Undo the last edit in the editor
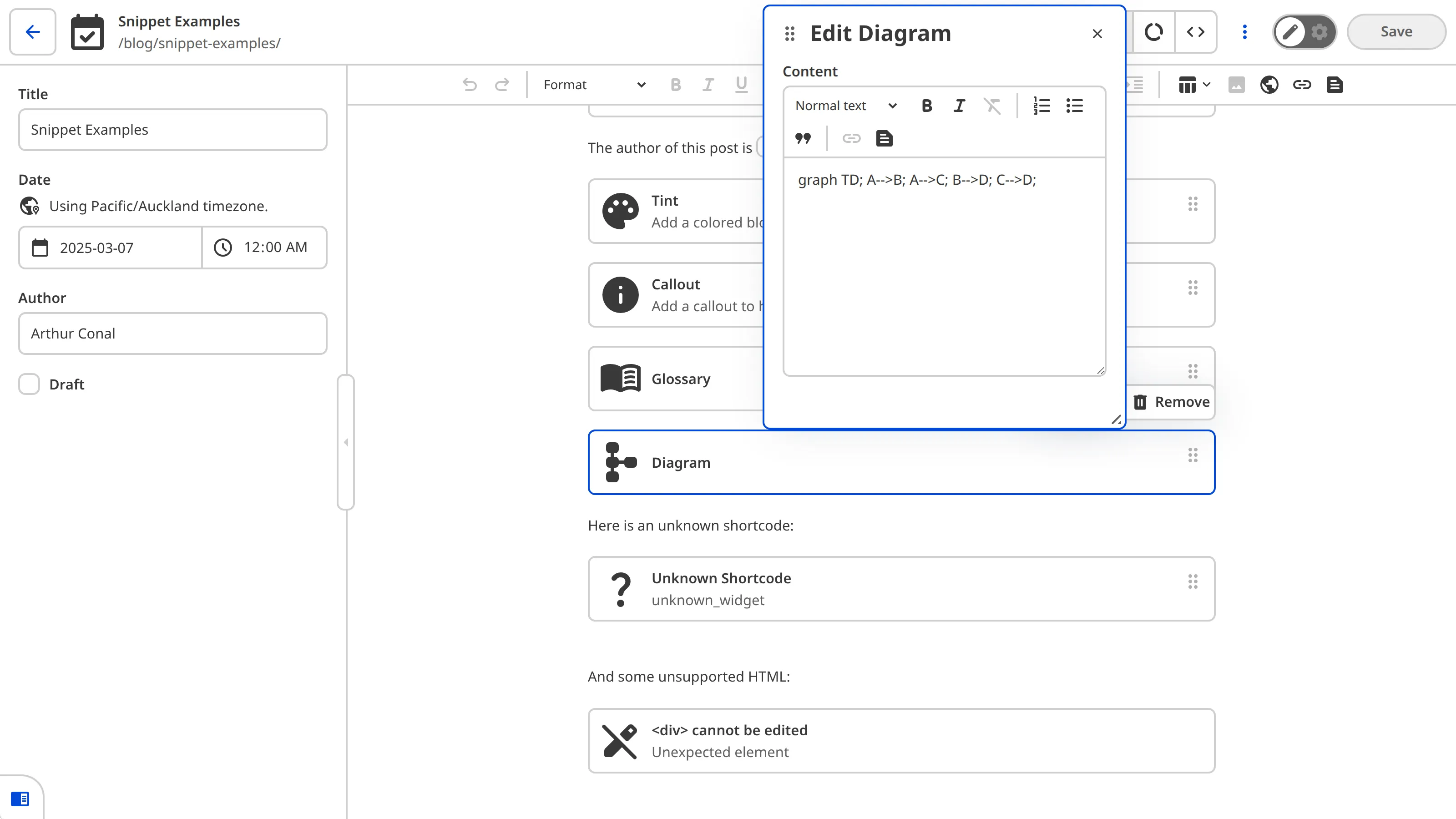This screenshot has height=819, width=1456. (x=469, y=84)
